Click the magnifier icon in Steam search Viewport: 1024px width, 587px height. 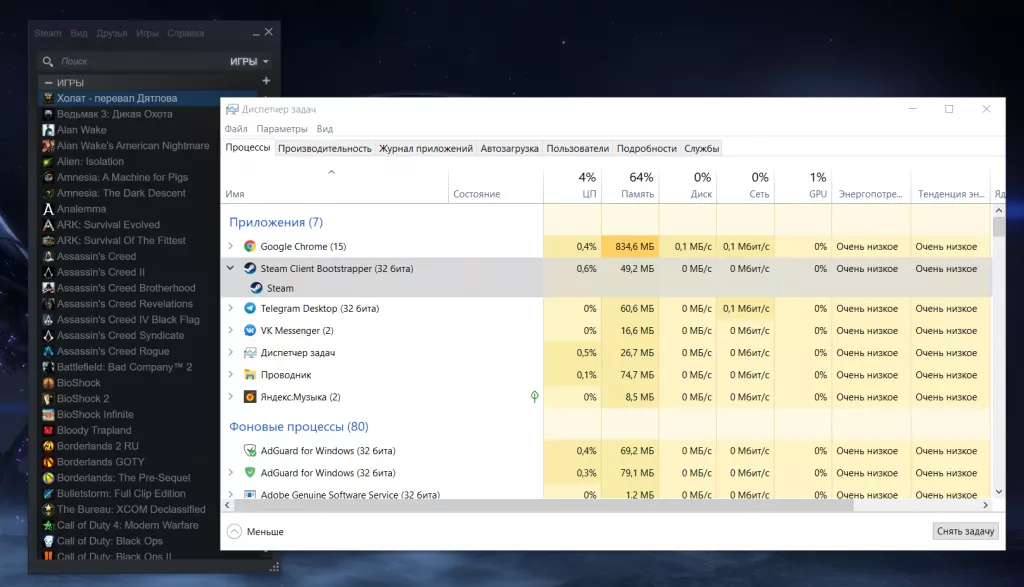tap(49, 61)
